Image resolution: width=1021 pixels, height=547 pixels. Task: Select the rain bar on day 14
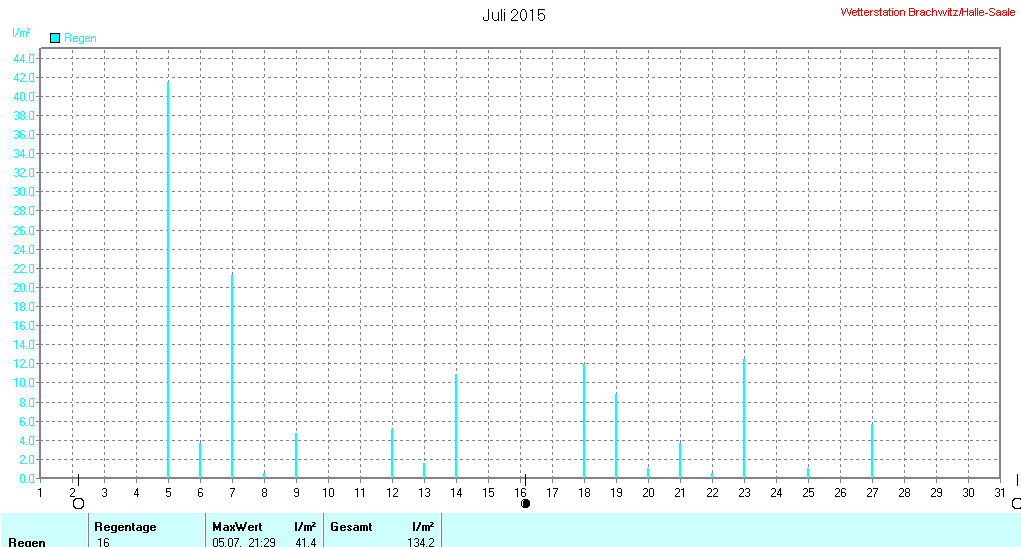click(x=456, y=426)
